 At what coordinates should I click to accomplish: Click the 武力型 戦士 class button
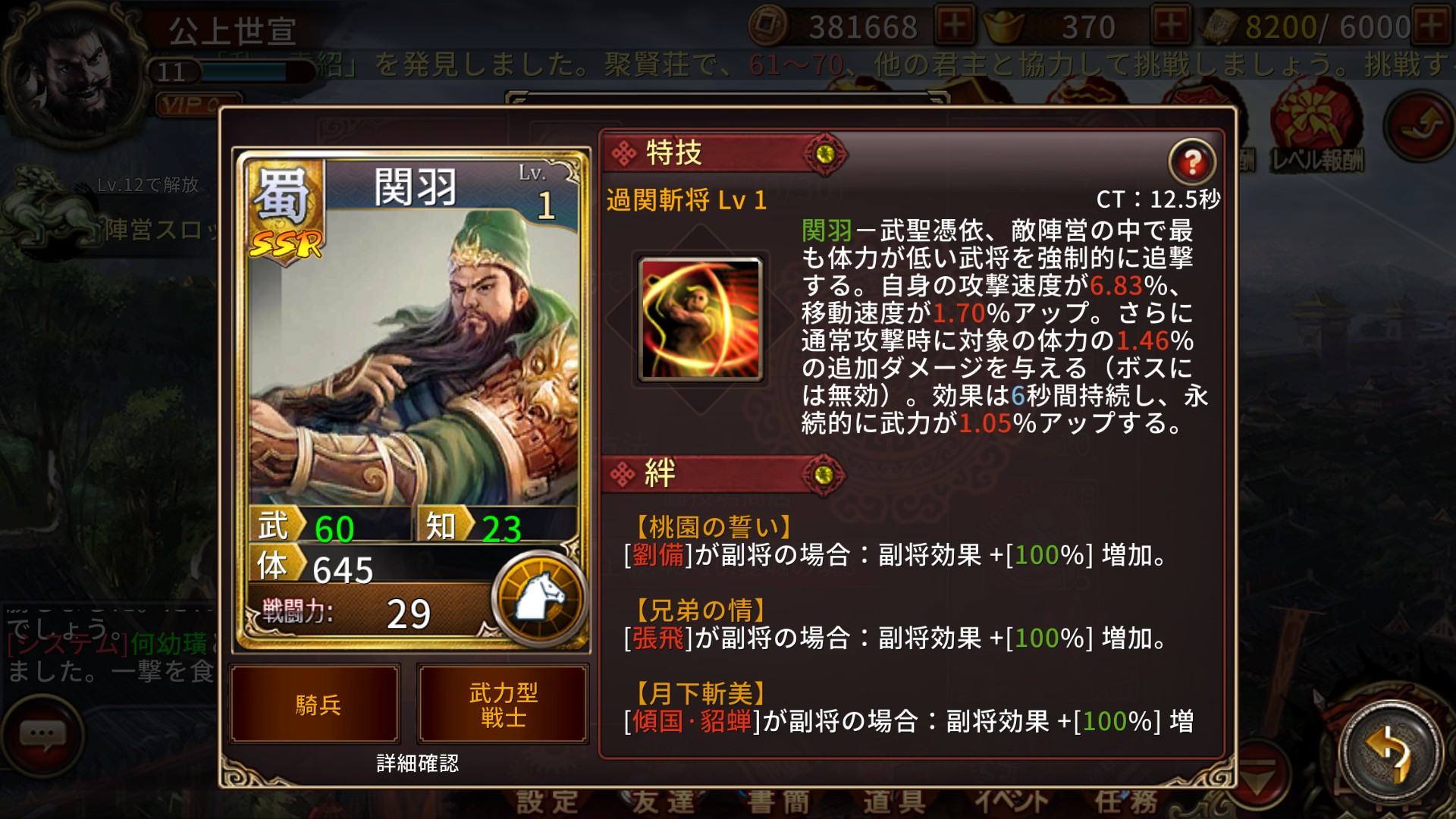[503, 704]
